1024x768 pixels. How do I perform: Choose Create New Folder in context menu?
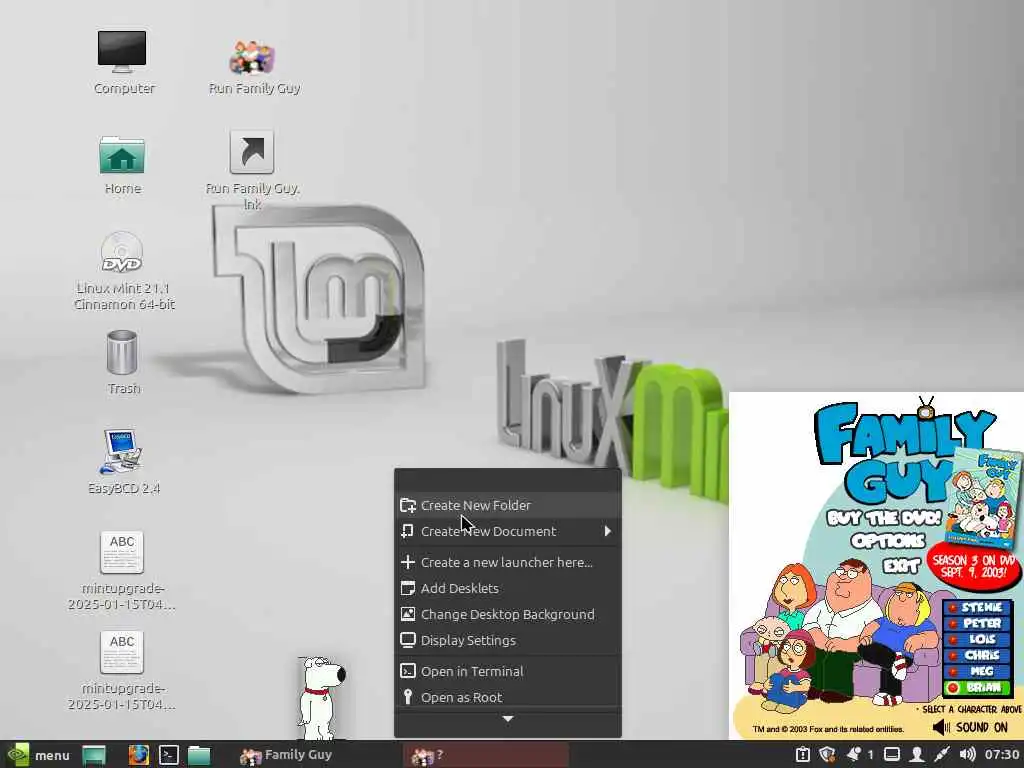pyautogui.click(x=508, y=505)
